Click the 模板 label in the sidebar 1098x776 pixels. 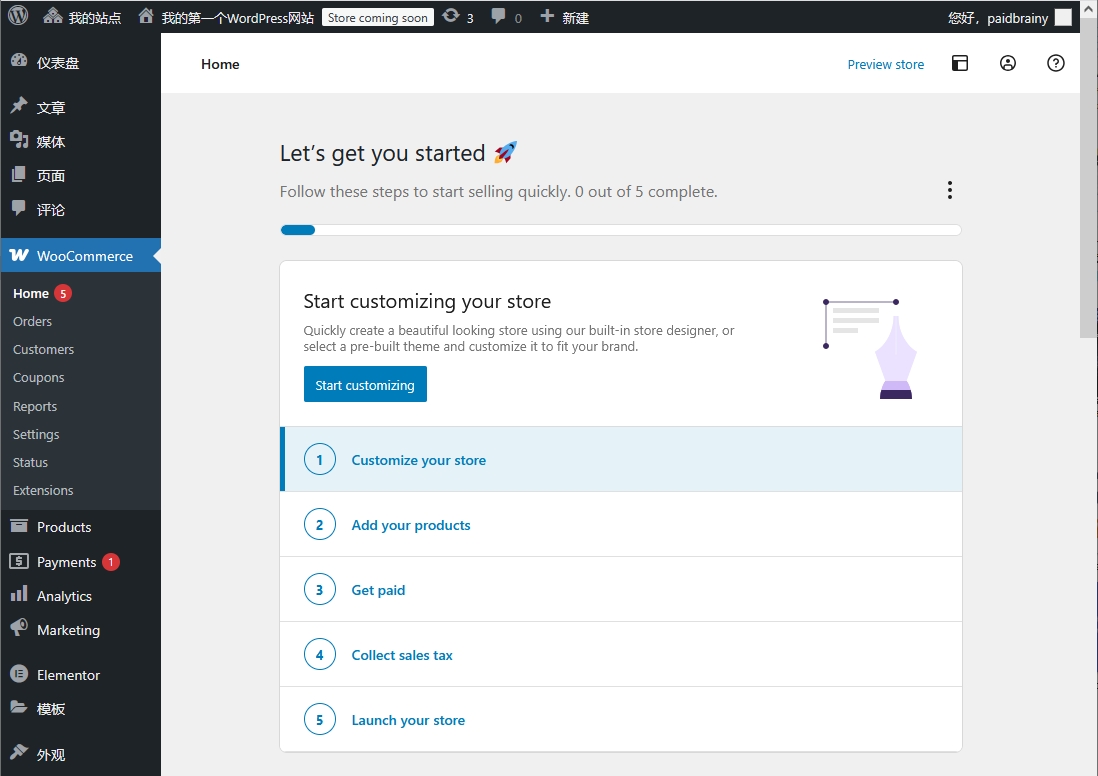click(x=50, y=709)
